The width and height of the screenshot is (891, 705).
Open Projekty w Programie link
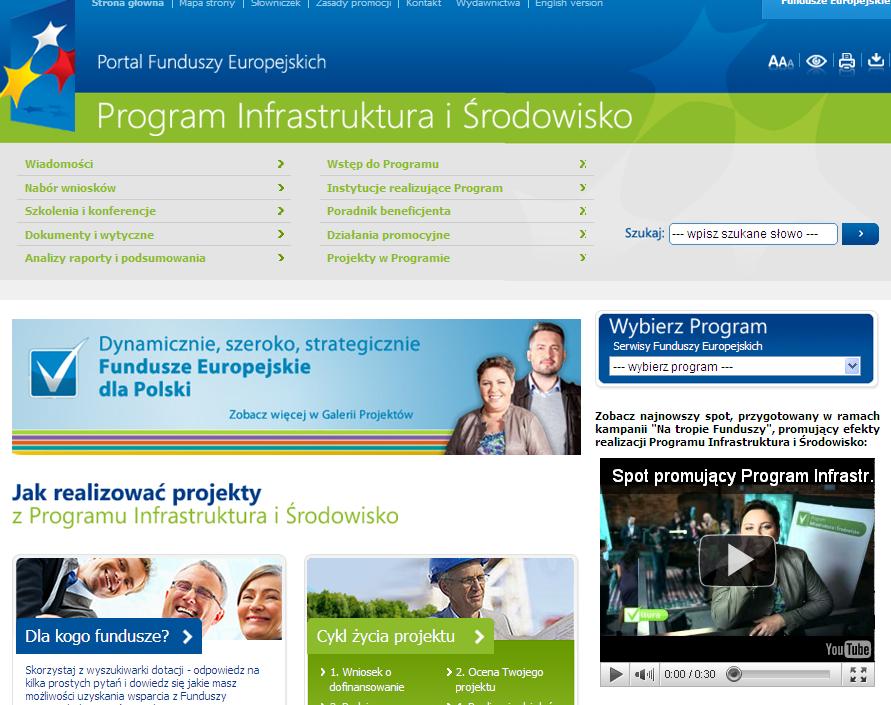click(x=388, y=258)
